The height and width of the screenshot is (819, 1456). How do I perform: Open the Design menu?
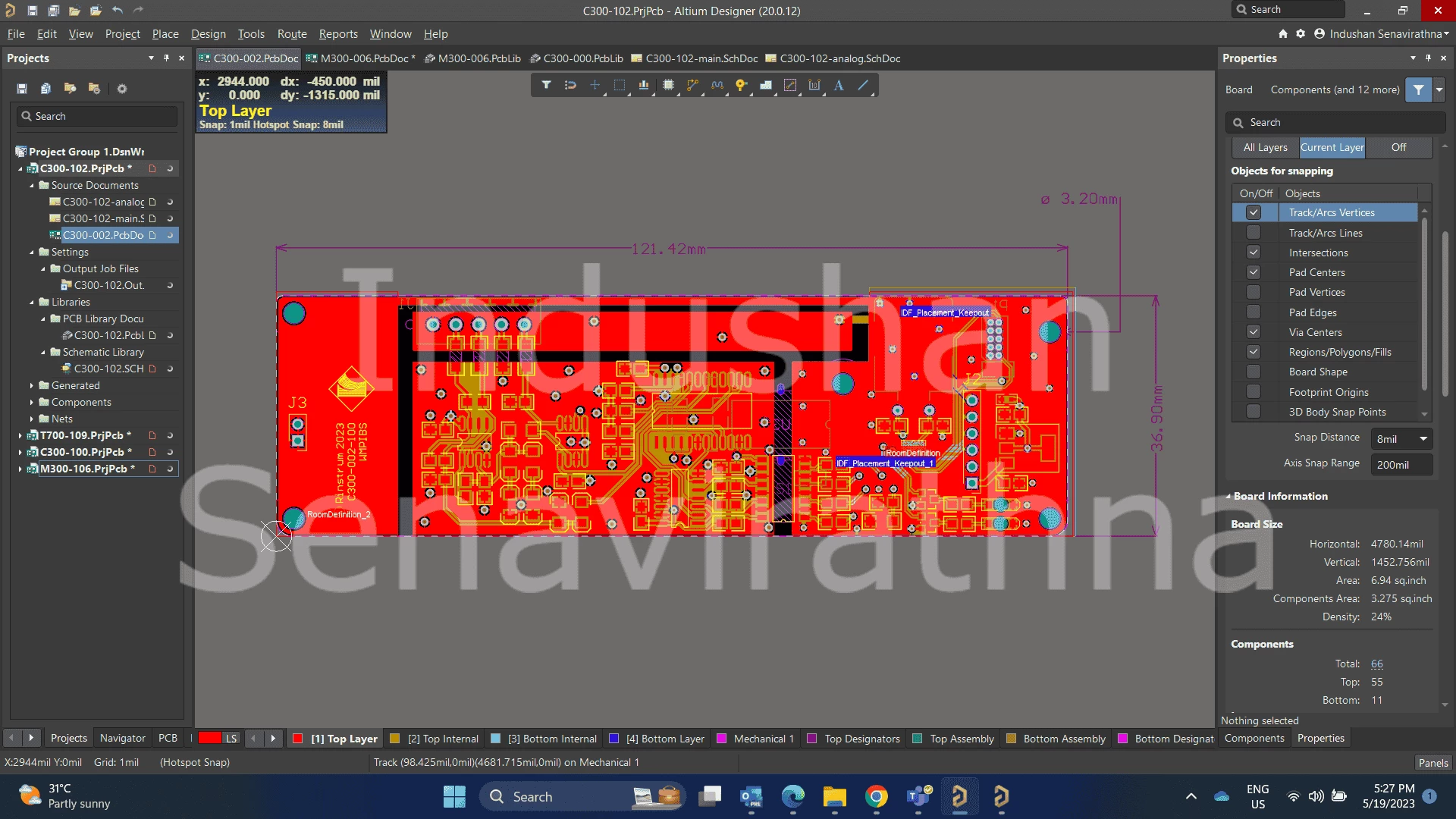coord(208,34)
